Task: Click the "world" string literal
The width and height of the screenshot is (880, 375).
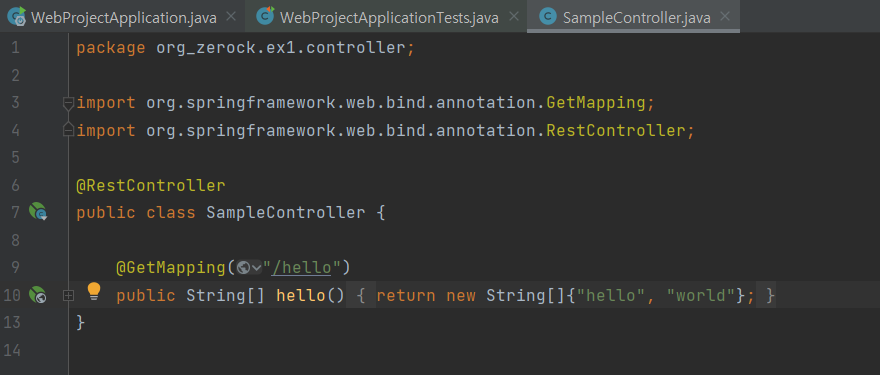Action: [701, 295]
